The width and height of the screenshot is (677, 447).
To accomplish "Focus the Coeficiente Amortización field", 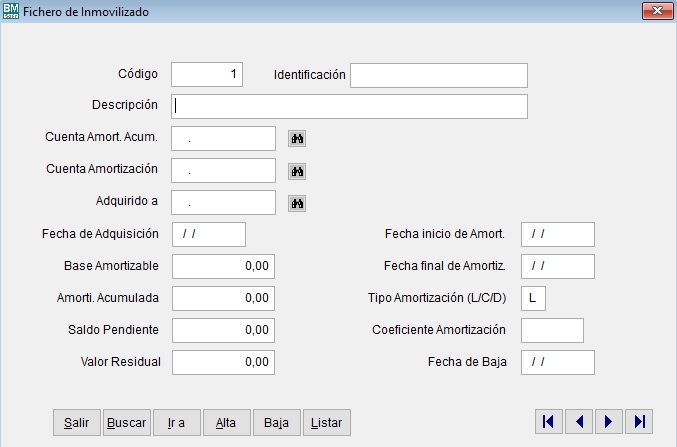I will (x=552, y=330).
